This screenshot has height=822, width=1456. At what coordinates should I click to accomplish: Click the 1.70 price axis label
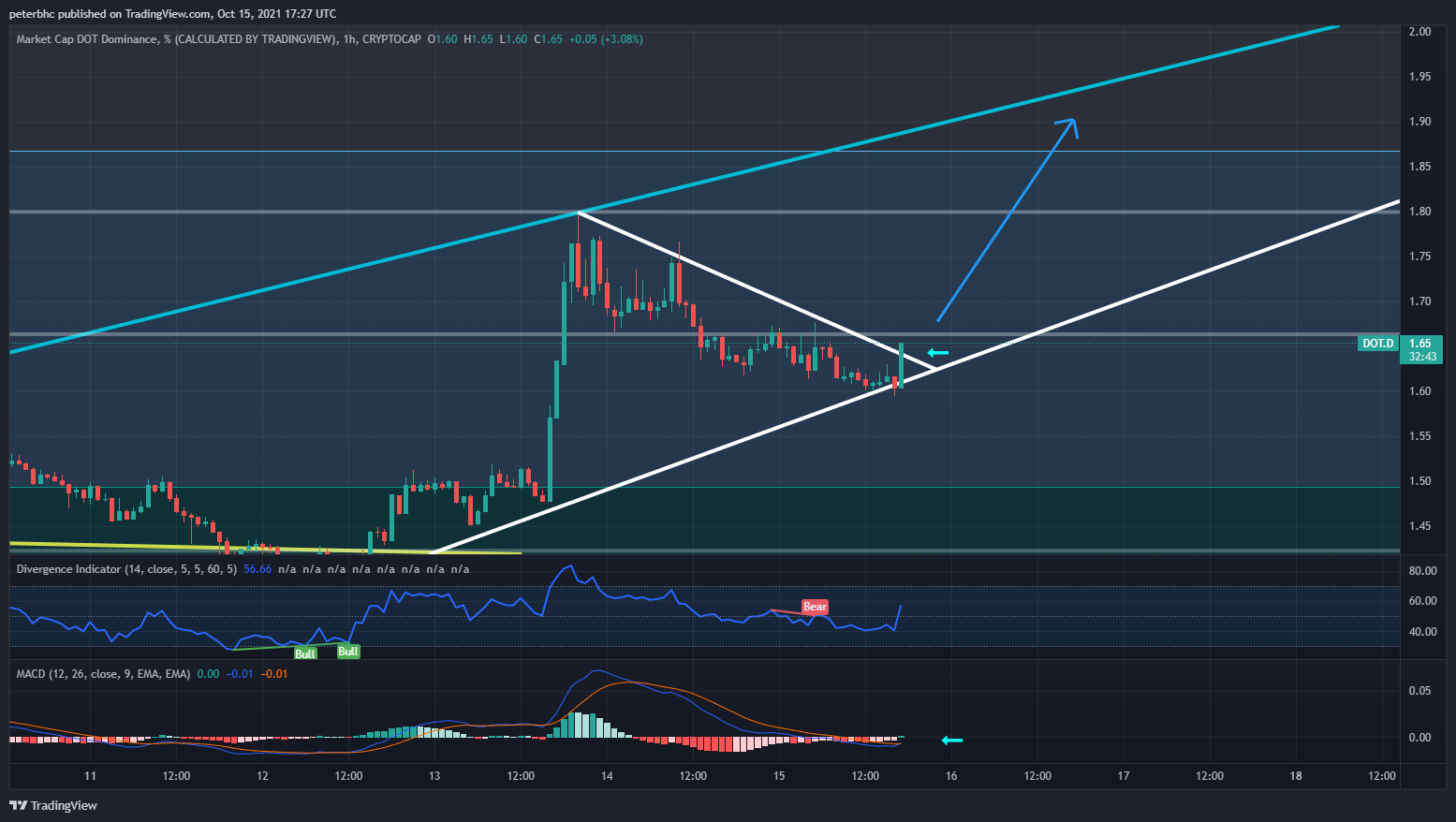1420,301
